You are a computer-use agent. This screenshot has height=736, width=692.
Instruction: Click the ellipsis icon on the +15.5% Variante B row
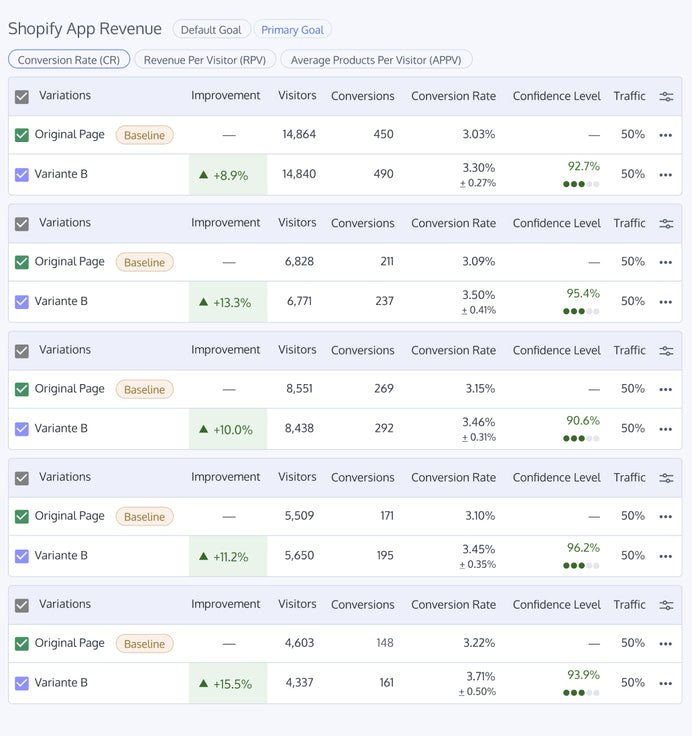[x=666, y=683]
